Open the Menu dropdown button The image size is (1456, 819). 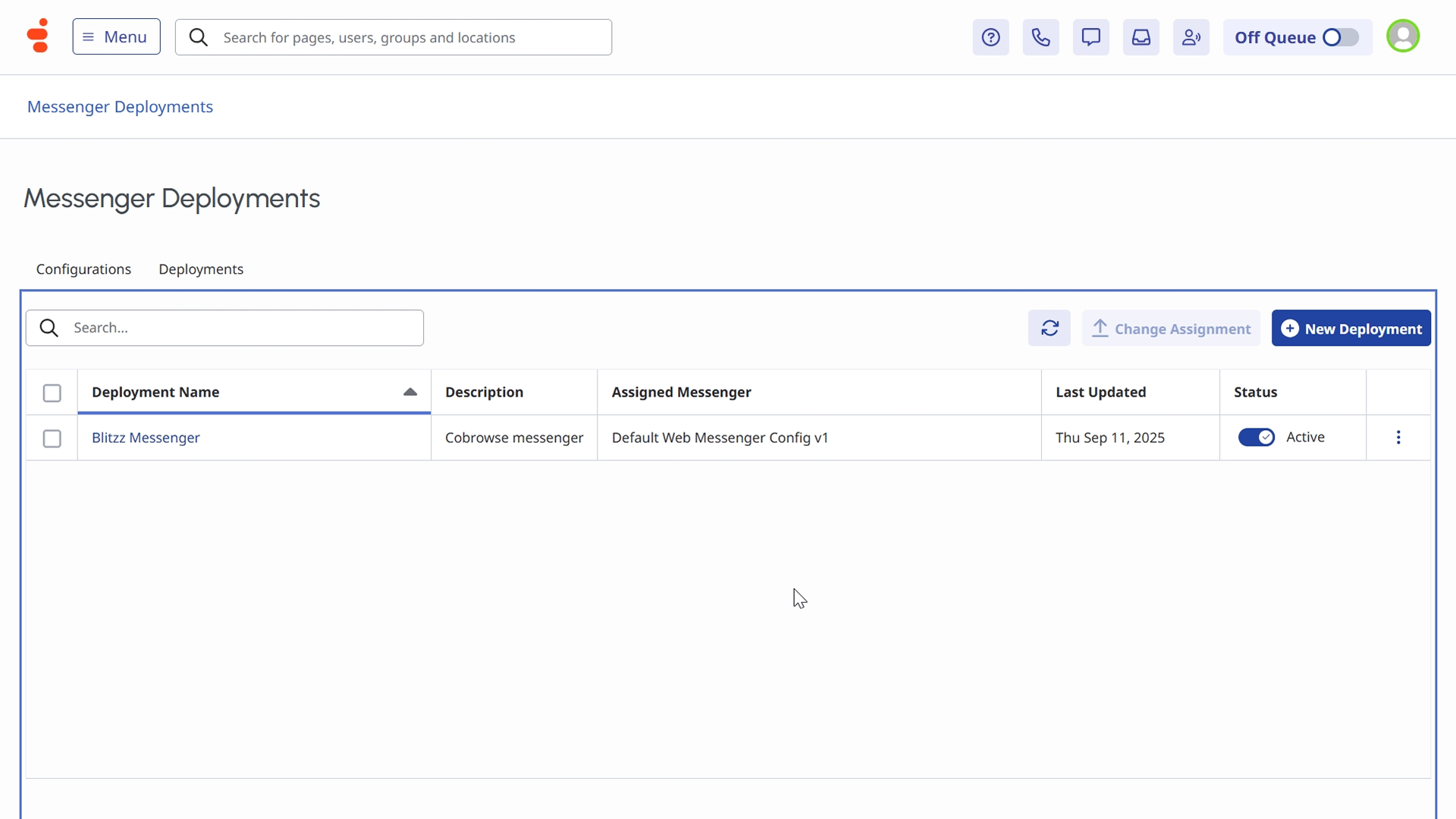116,36
